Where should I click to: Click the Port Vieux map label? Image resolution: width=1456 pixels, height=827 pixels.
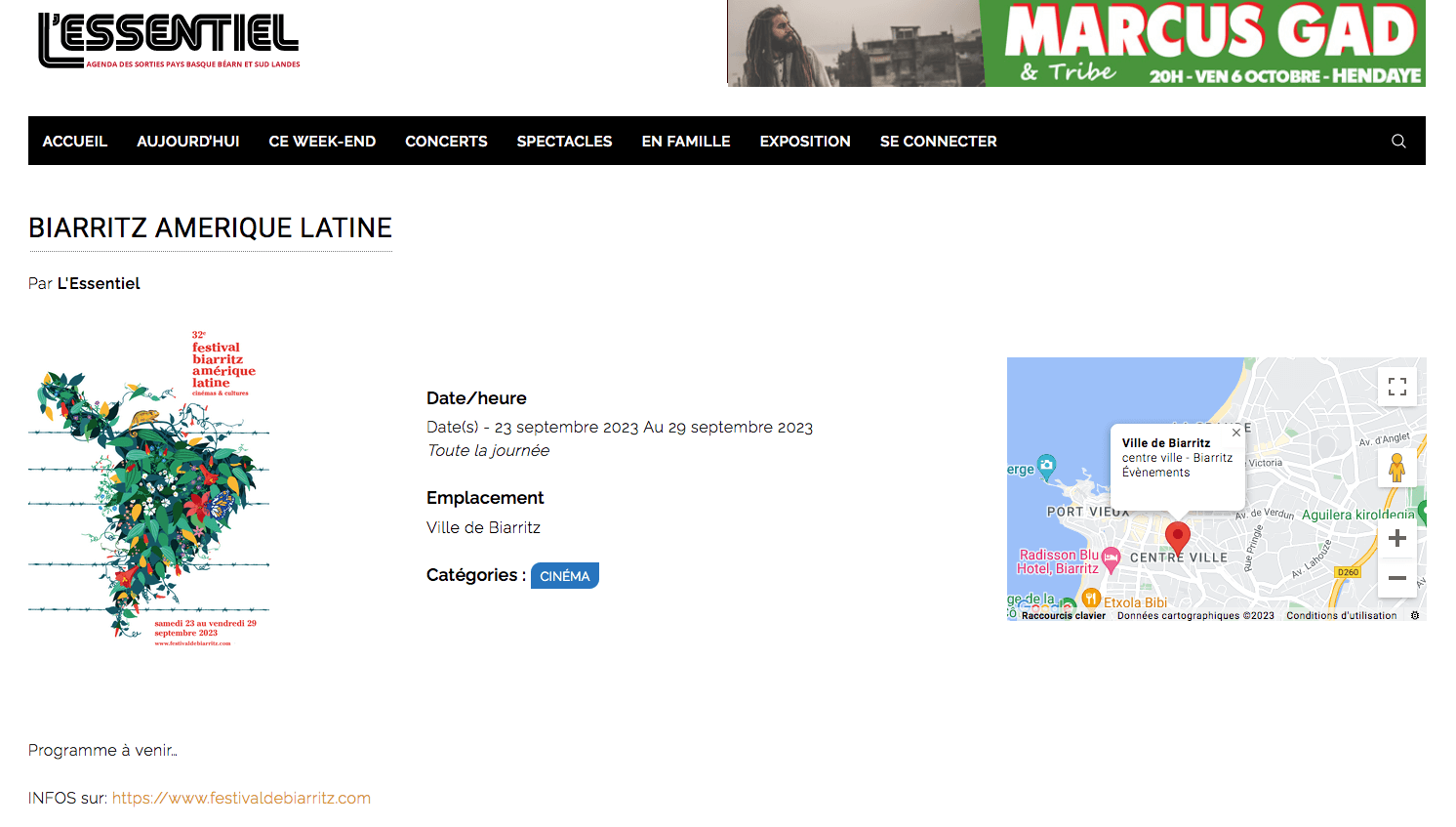click(1088, 512)
